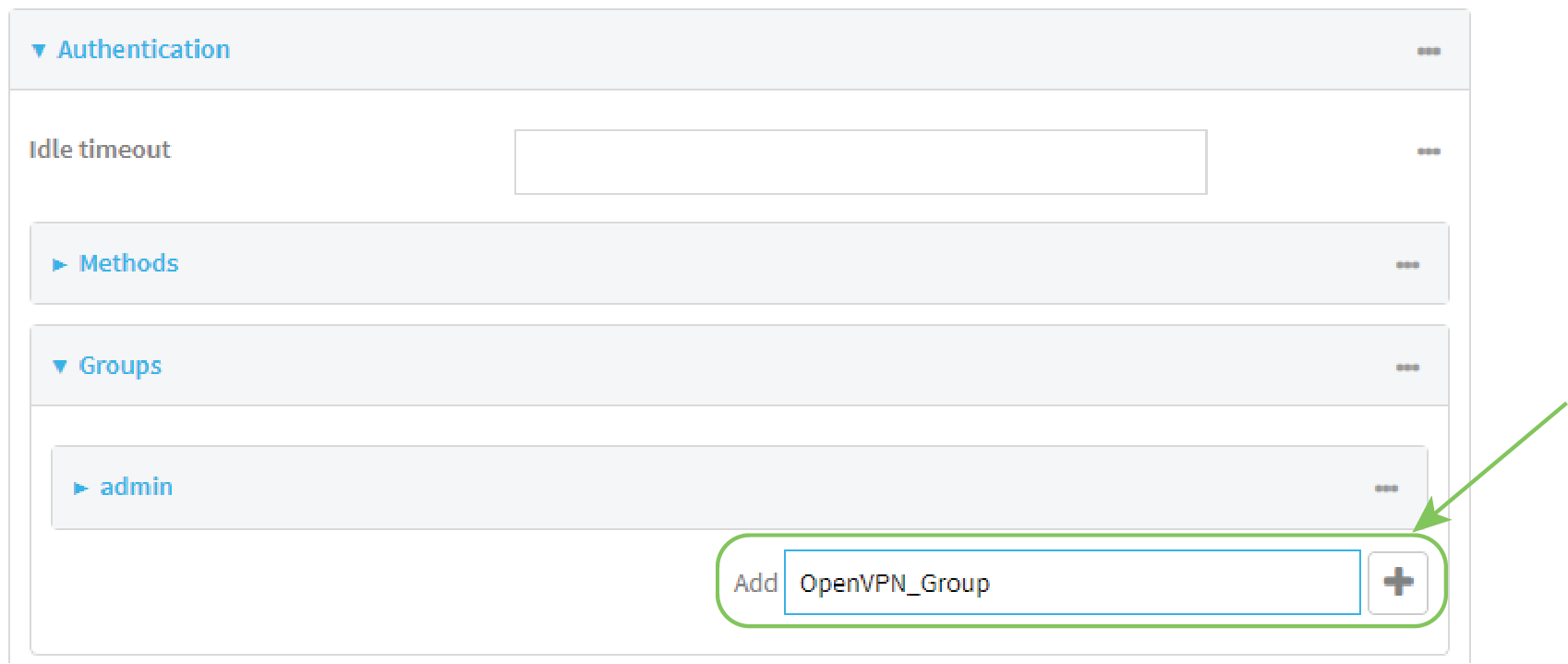
Task: Click the admin disclosure triangle
Action: point(81,488)
